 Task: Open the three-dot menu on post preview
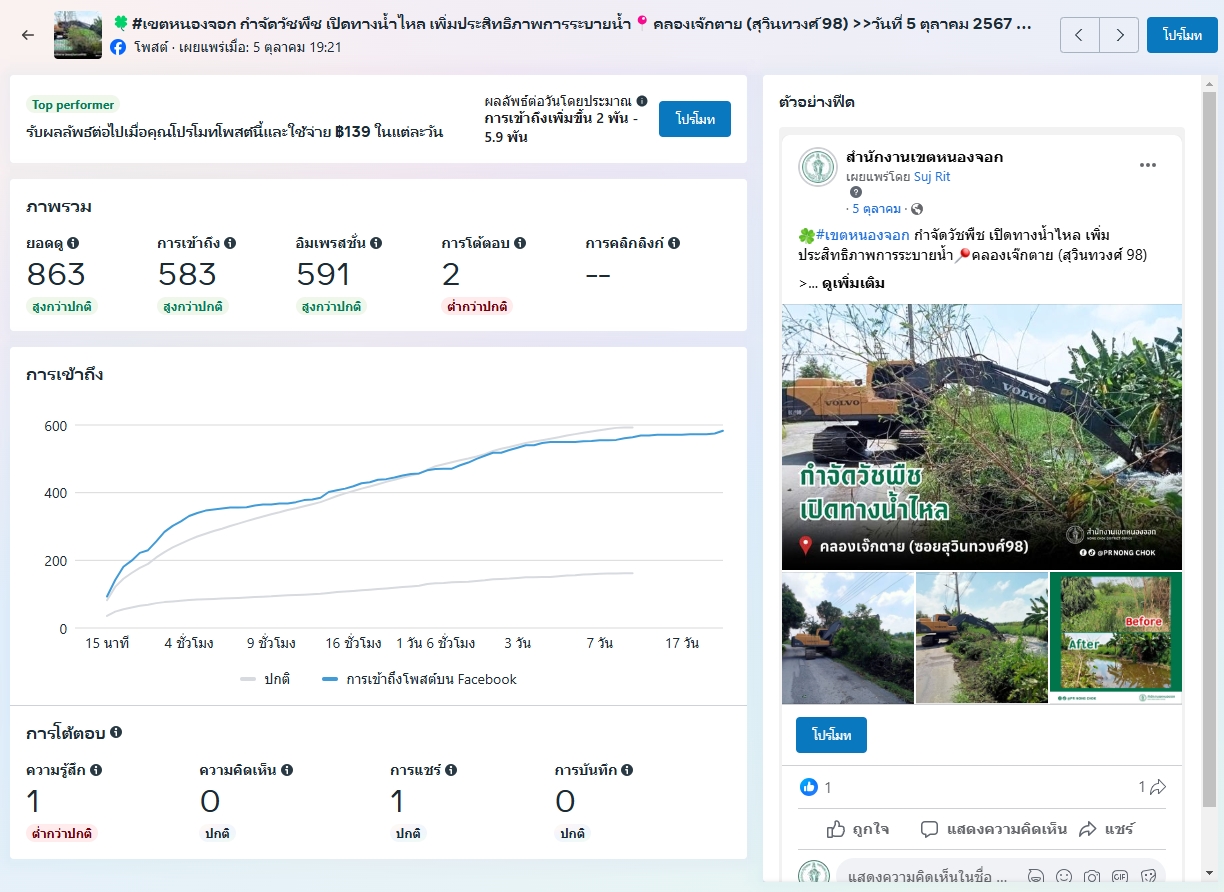1147,165
